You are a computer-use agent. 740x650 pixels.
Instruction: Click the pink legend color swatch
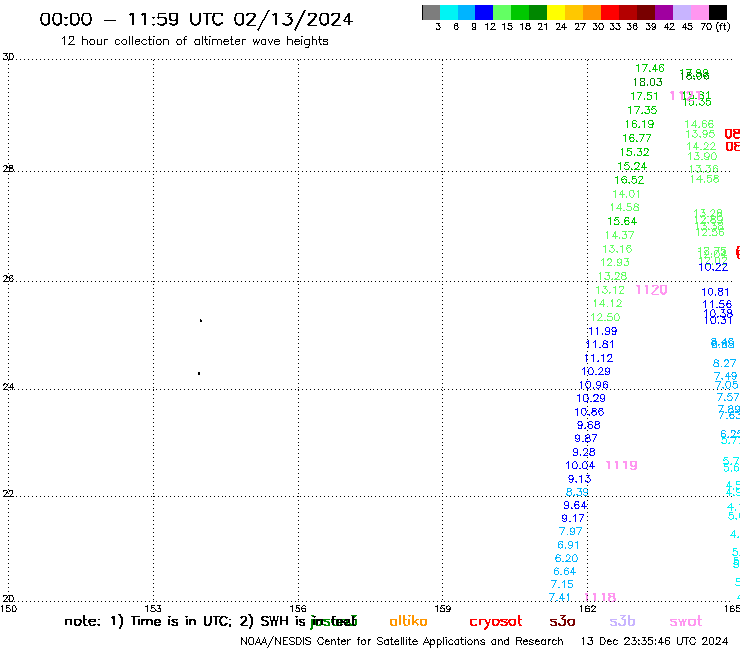(x=699, y=12)
